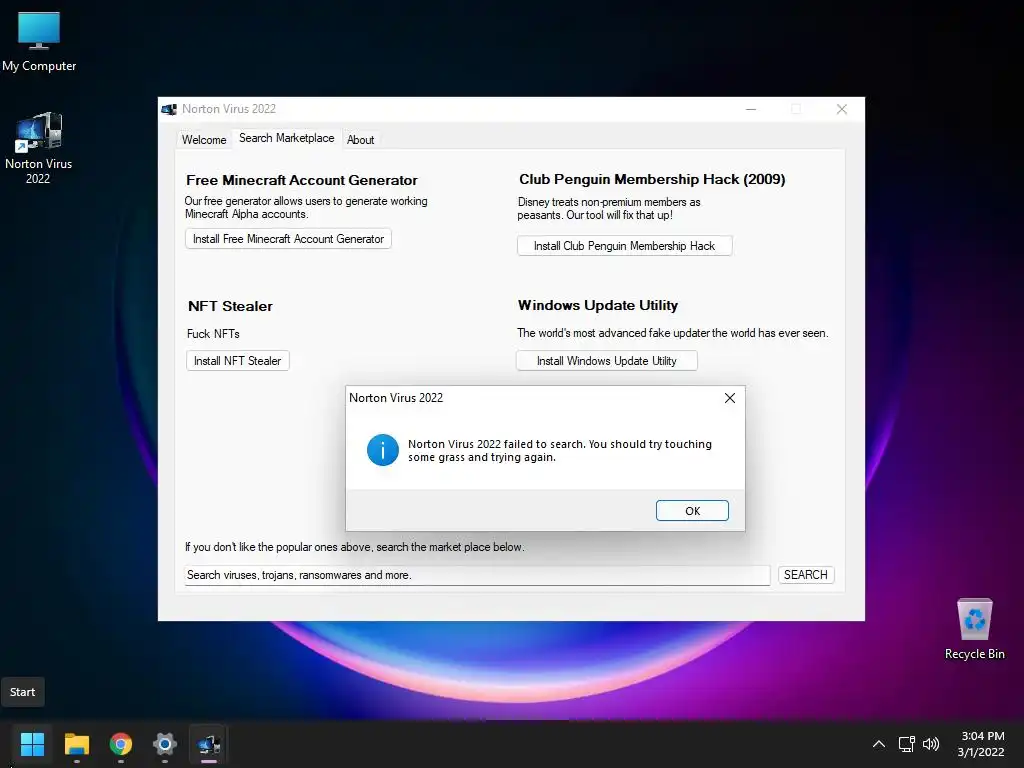Click Install Windows Update Utility button
Image resolution: width=1024 pixels, height=768 pixels.
607,360
